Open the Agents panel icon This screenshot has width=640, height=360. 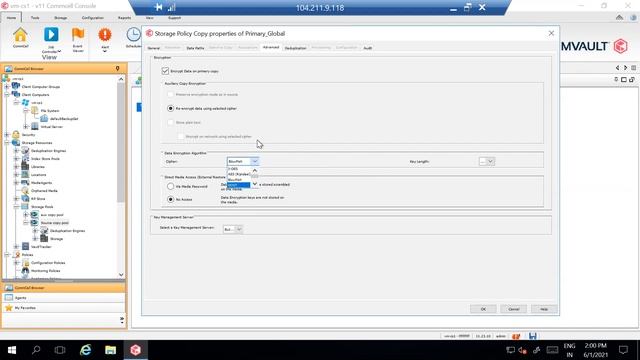click(9, 298)
